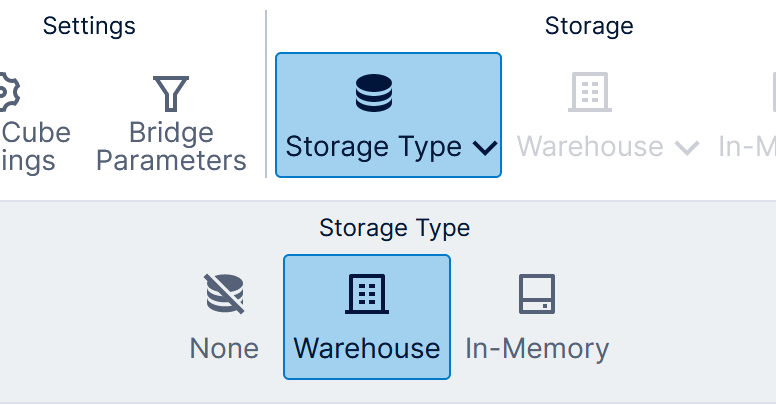Open the Storage Type dropdown by its label
This screenshot has height=405, width=776.
point(373,147)
